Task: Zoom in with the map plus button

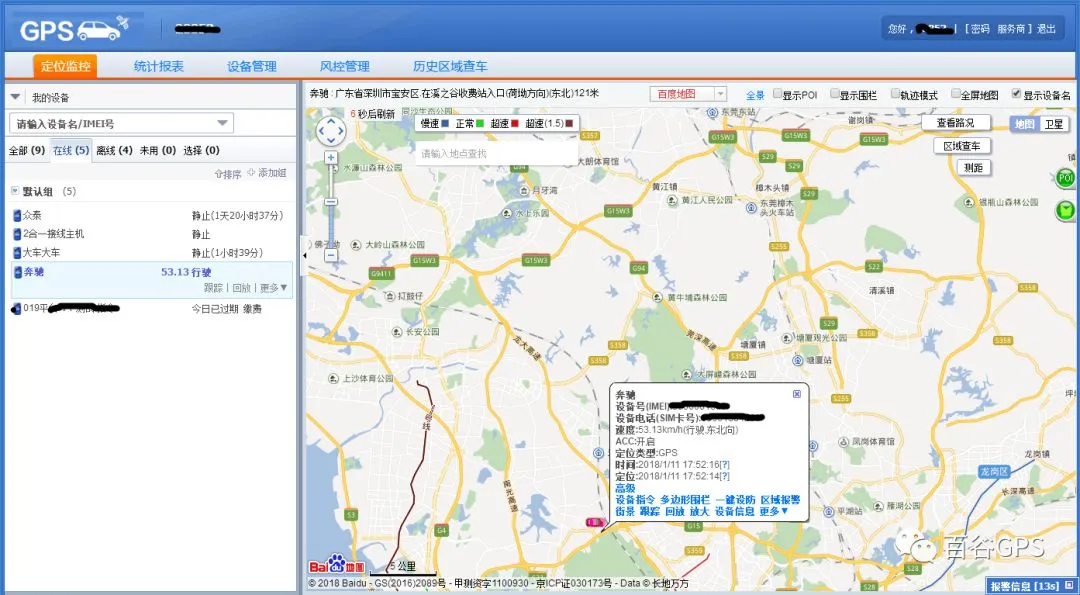Action: point(331,158)
